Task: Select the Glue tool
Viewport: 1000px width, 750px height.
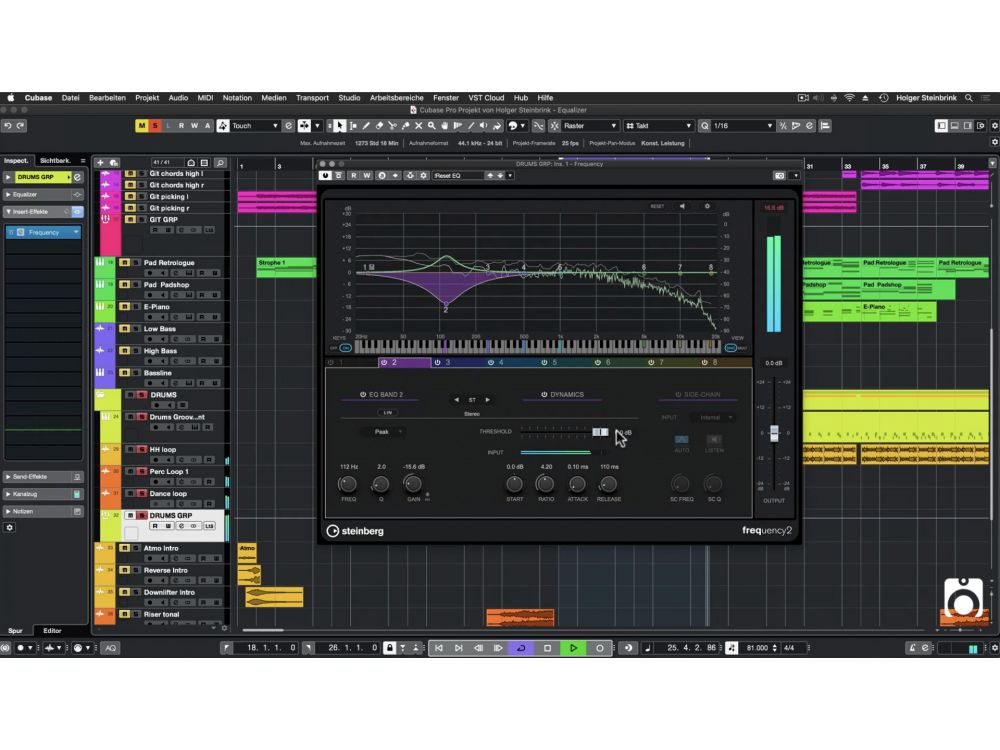Action: pos(406,126)
